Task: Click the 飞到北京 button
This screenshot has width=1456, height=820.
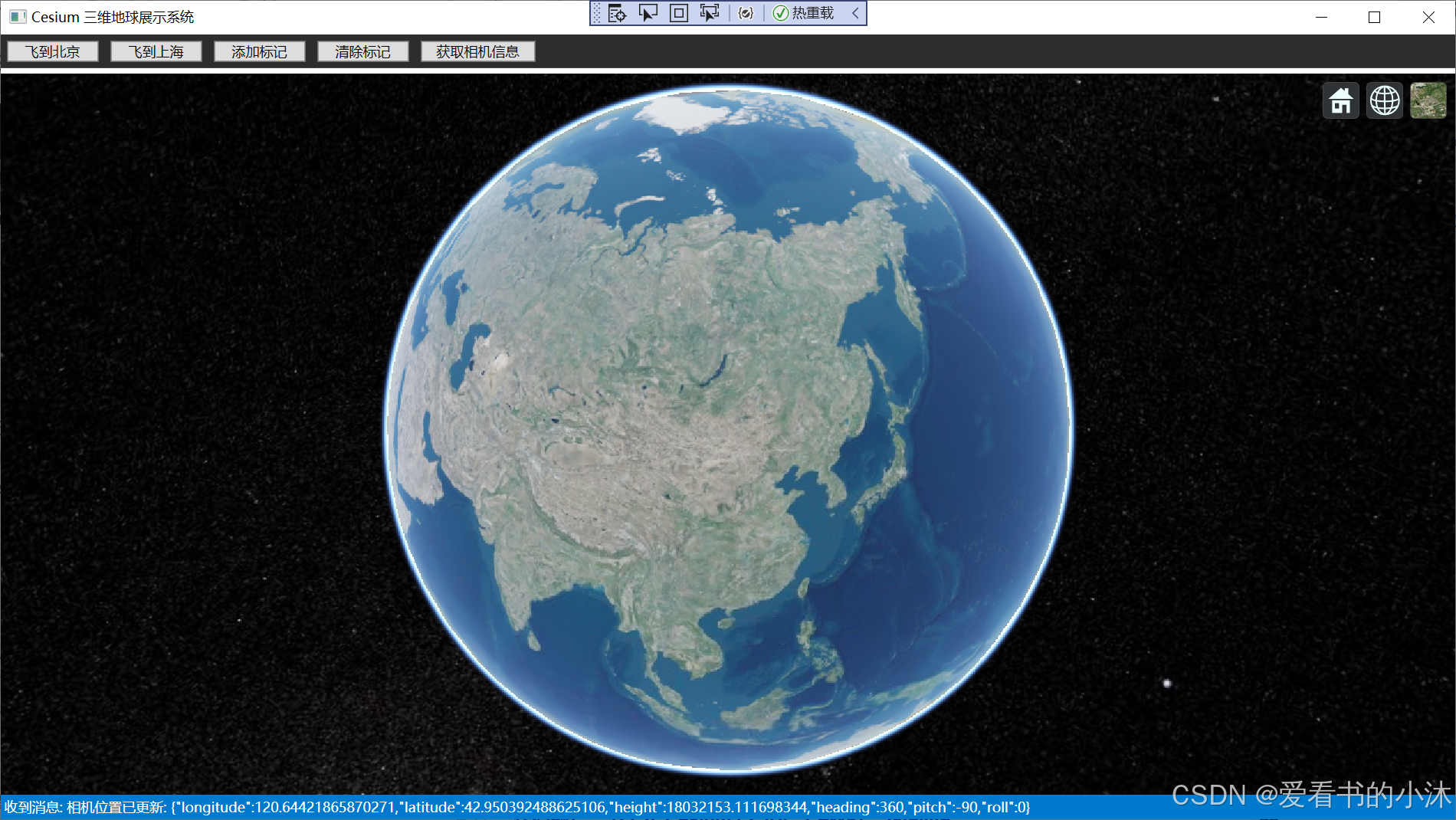Action: click(x=53, y=51)
